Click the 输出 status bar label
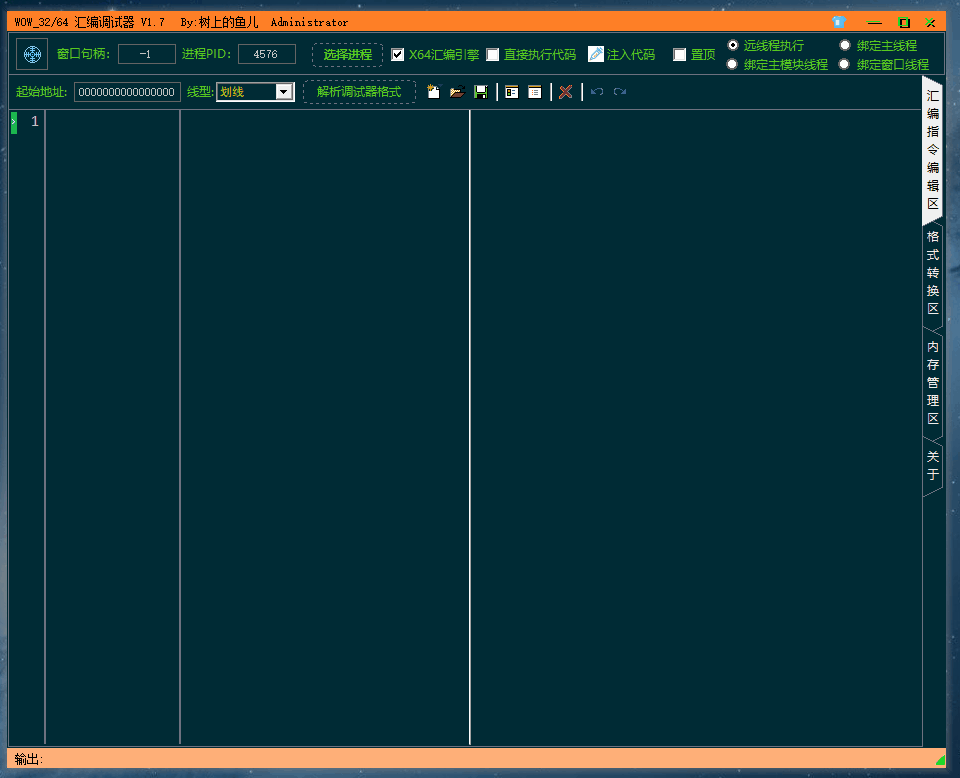 pyautogui.click(x=28, y=760)
